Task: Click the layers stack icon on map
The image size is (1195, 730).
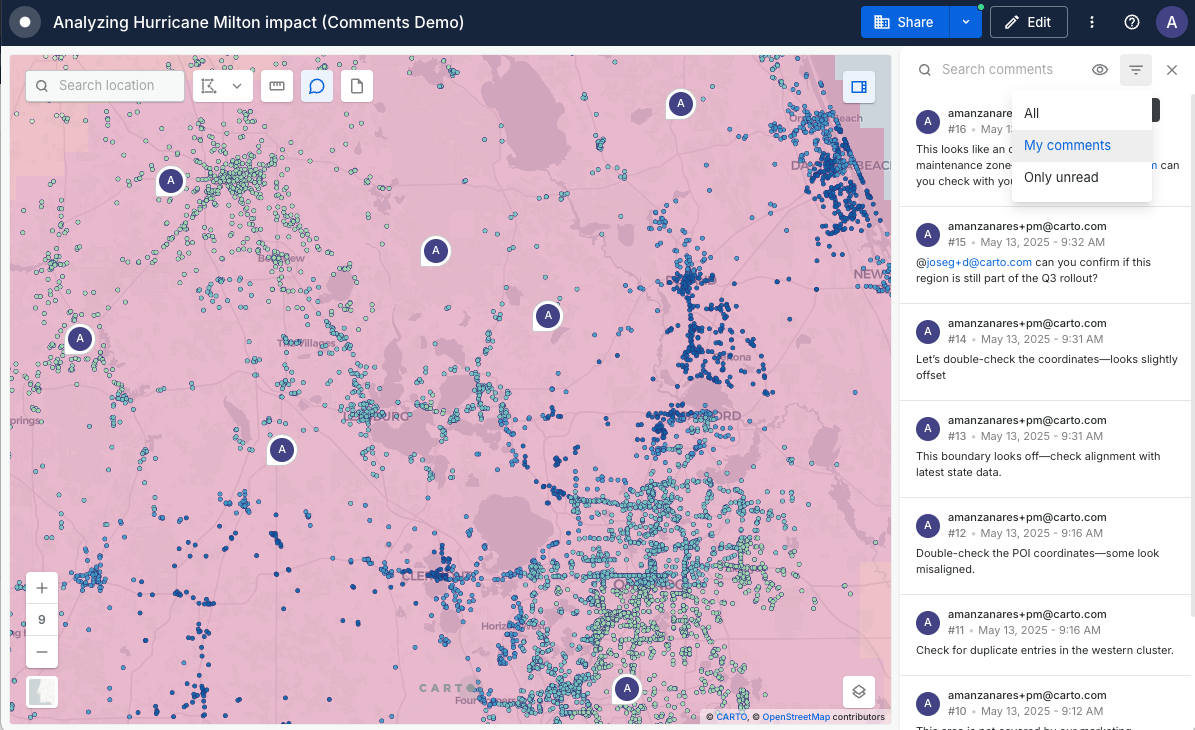Action: pyautogui.click(x=858, y=691)
